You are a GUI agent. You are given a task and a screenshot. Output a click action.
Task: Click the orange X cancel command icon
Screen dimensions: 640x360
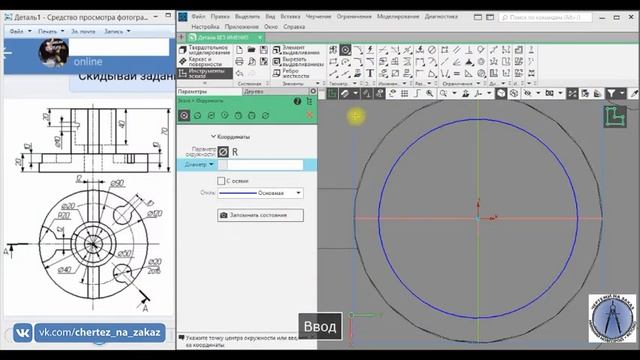(309, 115)
